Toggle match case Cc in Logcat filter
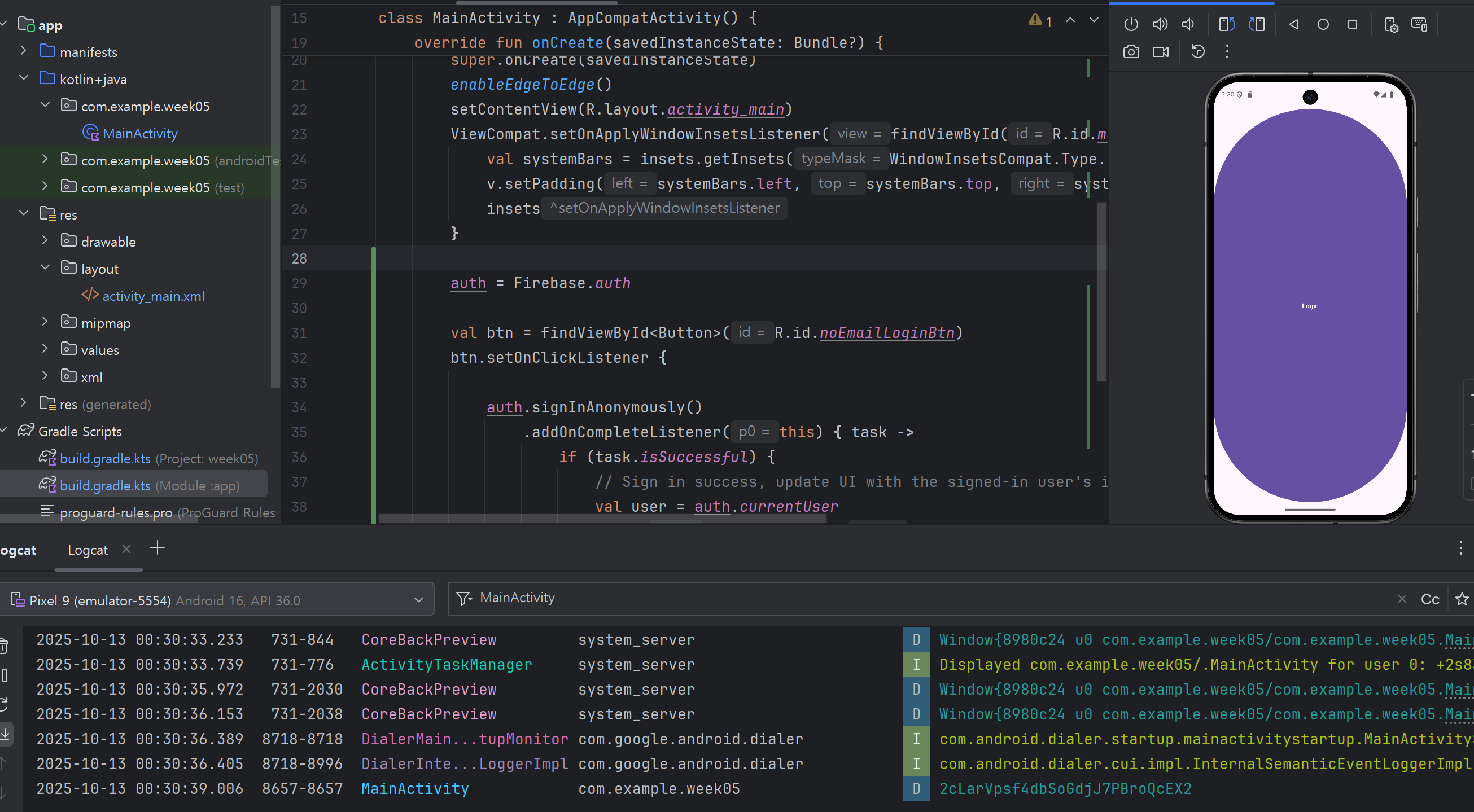 1430,599
